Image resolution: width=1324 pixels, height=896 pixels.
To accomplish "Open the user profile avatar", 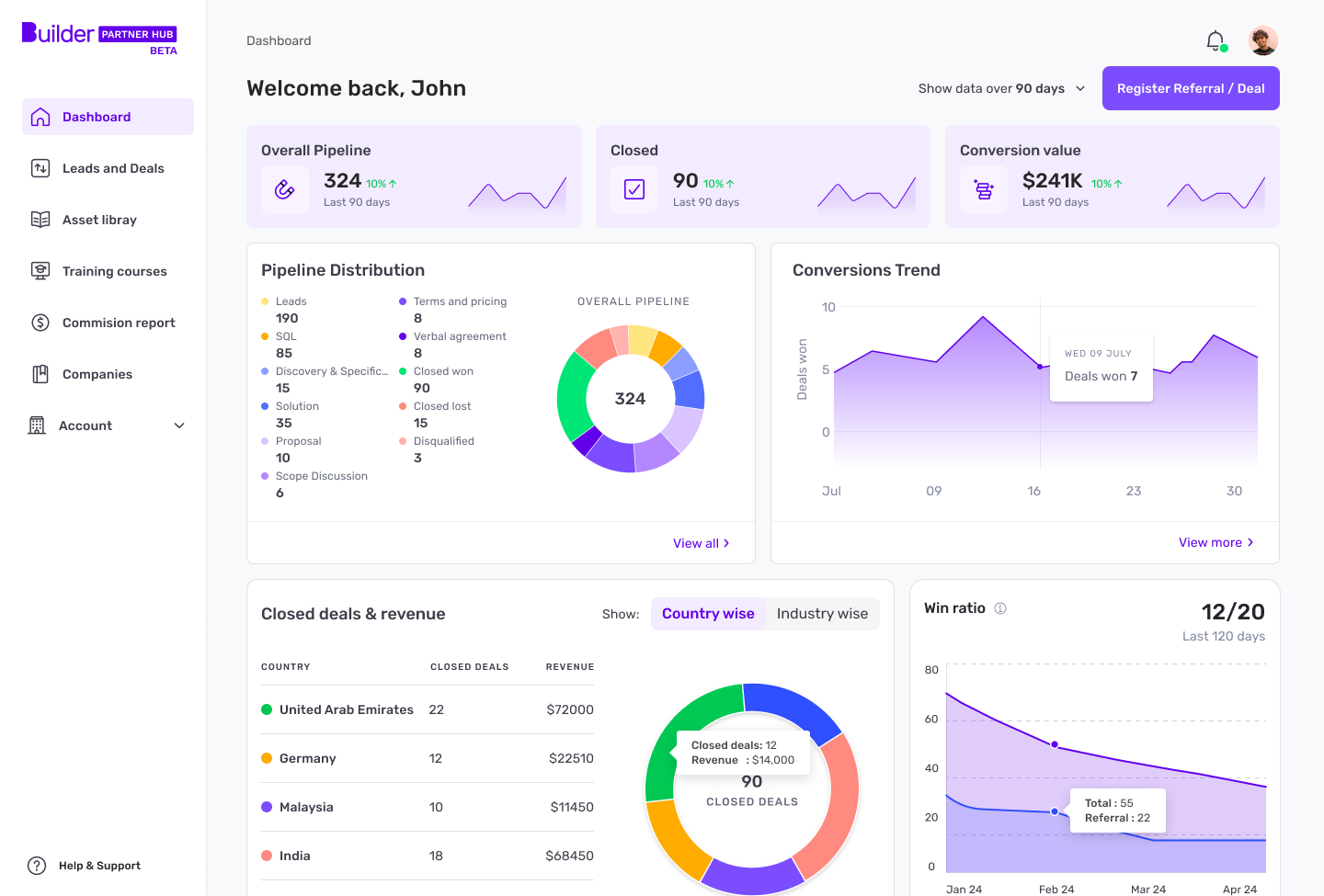I will coord(1263,40).
